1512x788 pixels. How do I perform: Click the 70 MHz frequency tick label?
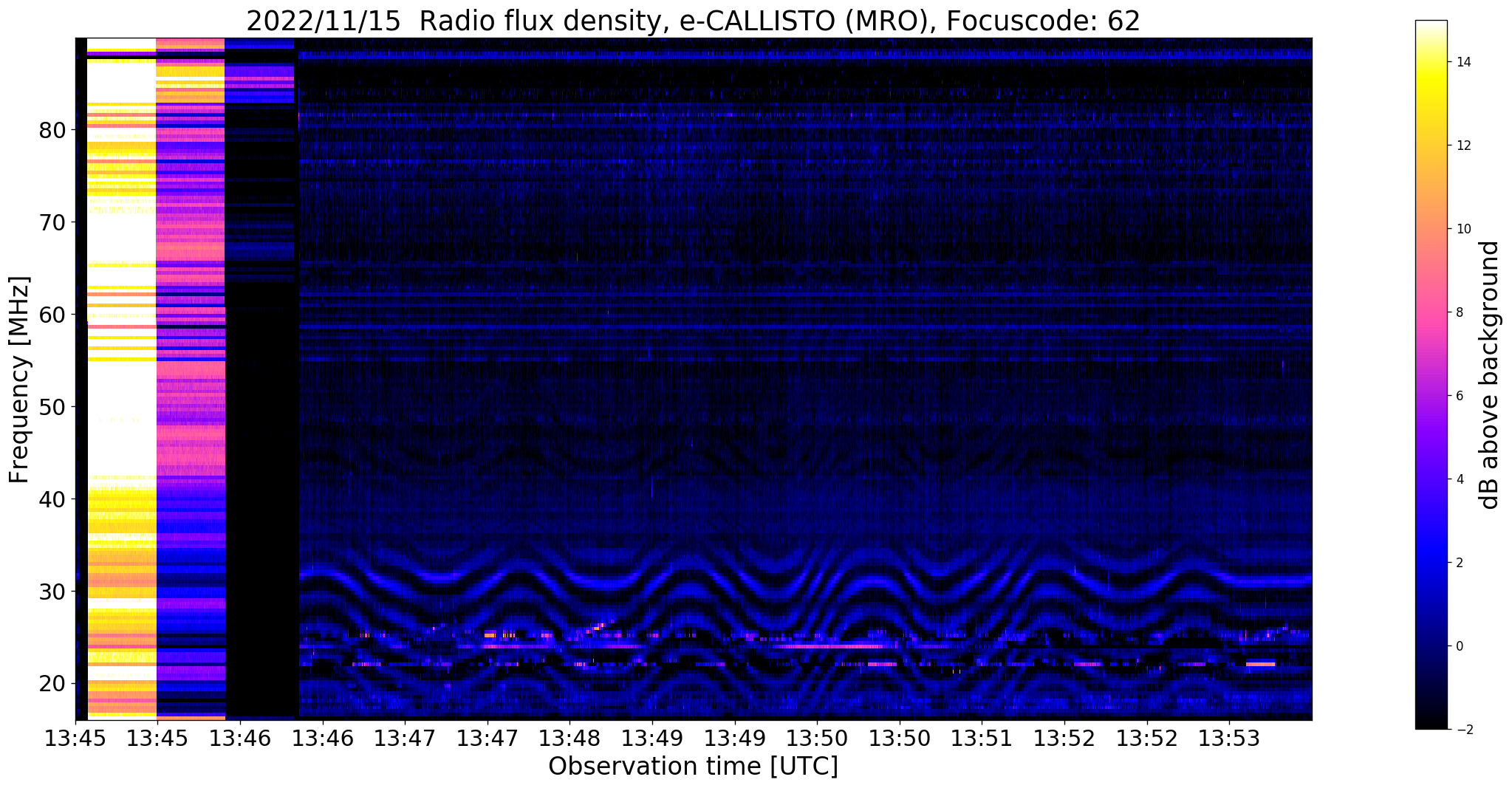(52, 222)
